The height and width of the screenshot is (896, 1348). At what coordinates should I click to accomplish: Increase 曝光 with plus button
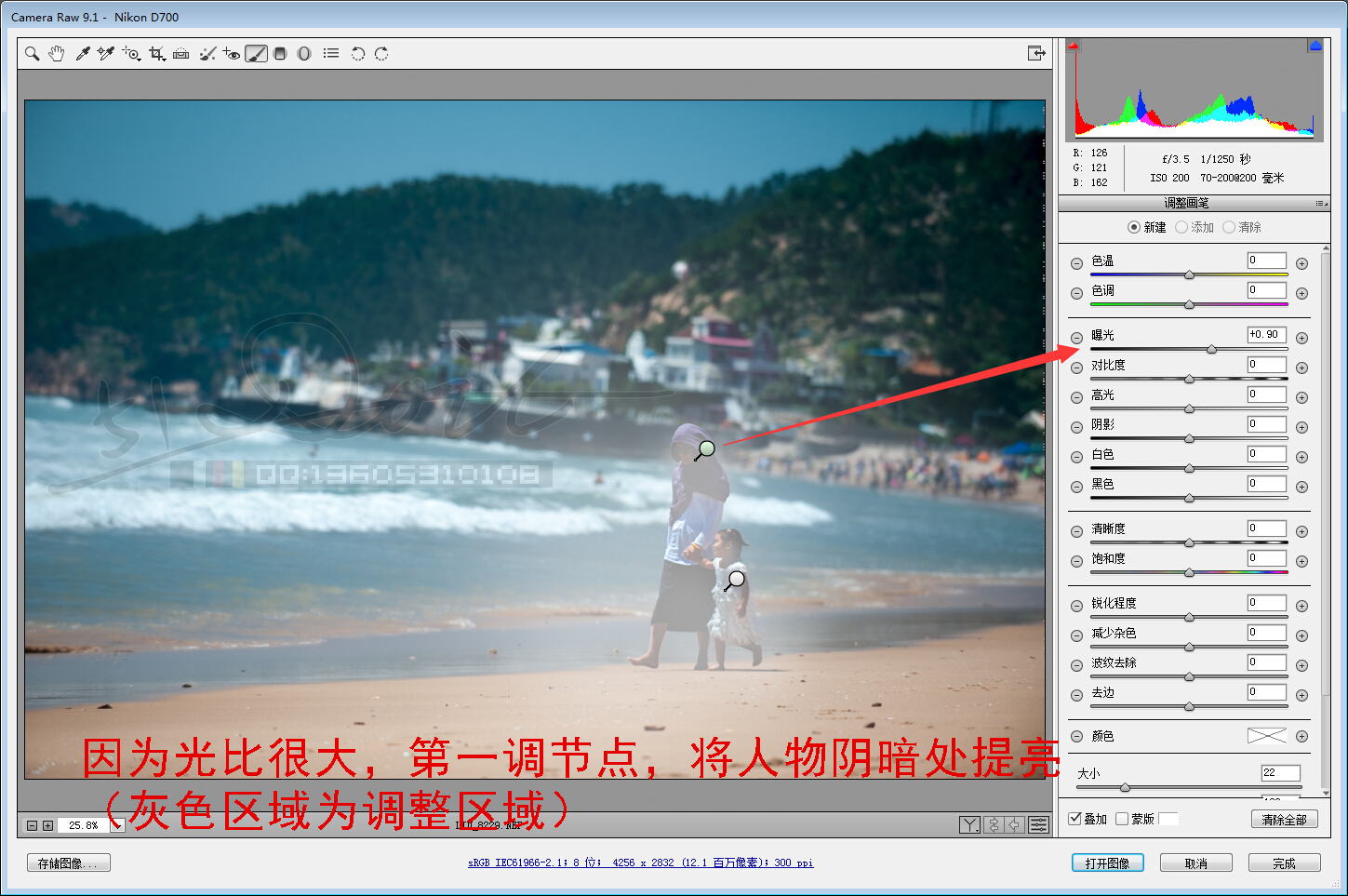click(1301, 338)
